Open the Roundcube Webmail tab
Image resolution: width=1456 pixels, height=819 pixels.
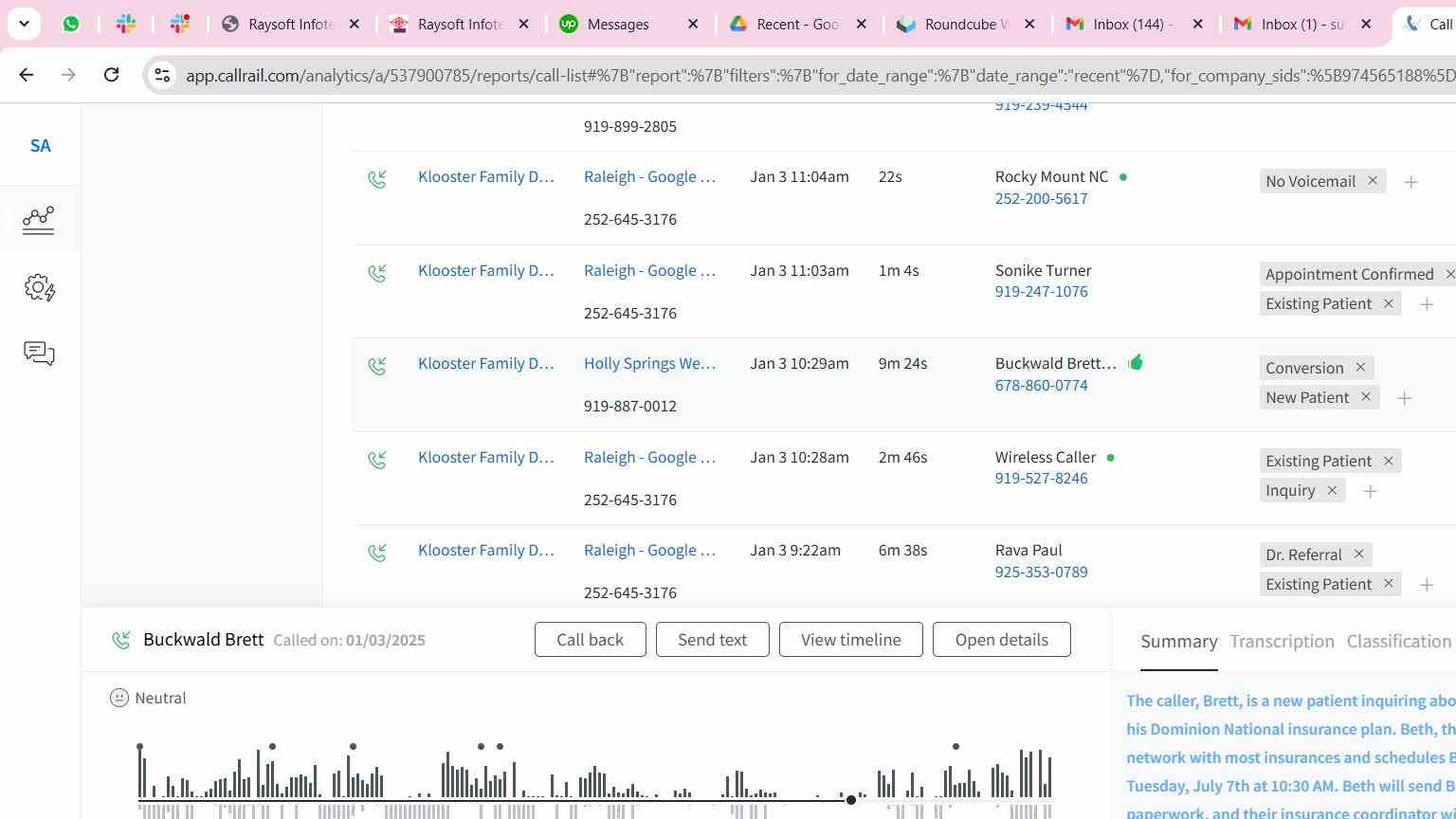click(967, 24)
